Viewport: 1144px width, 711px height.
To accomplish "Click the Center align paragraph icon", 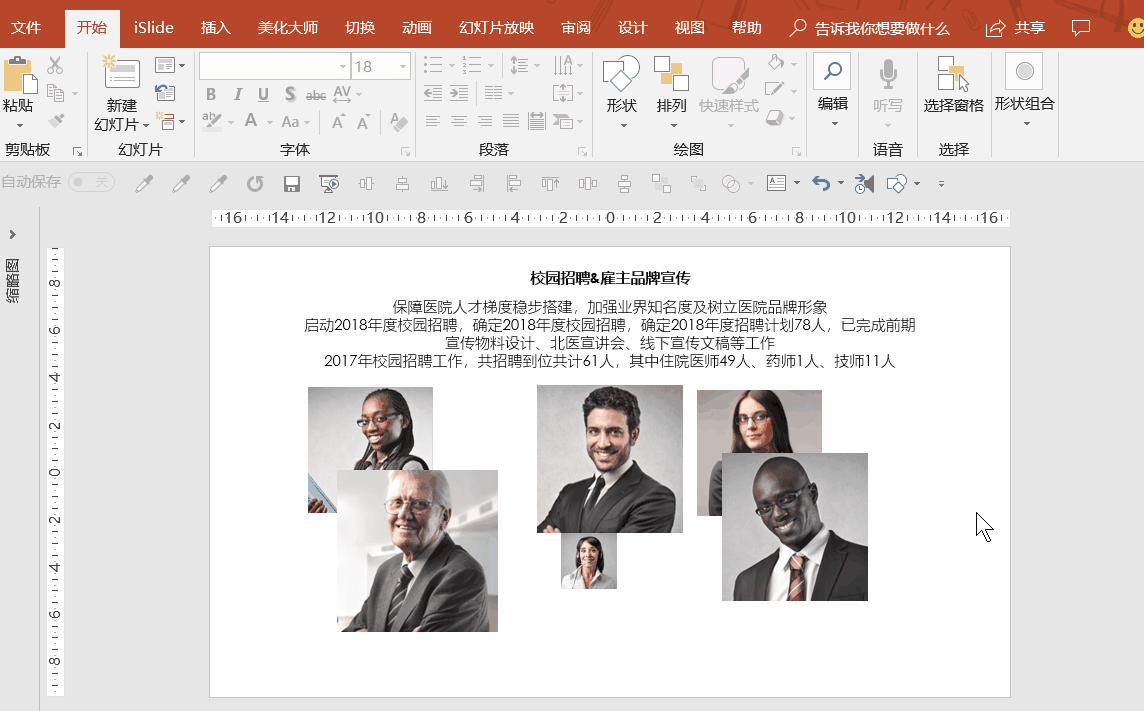I will 459,121.
